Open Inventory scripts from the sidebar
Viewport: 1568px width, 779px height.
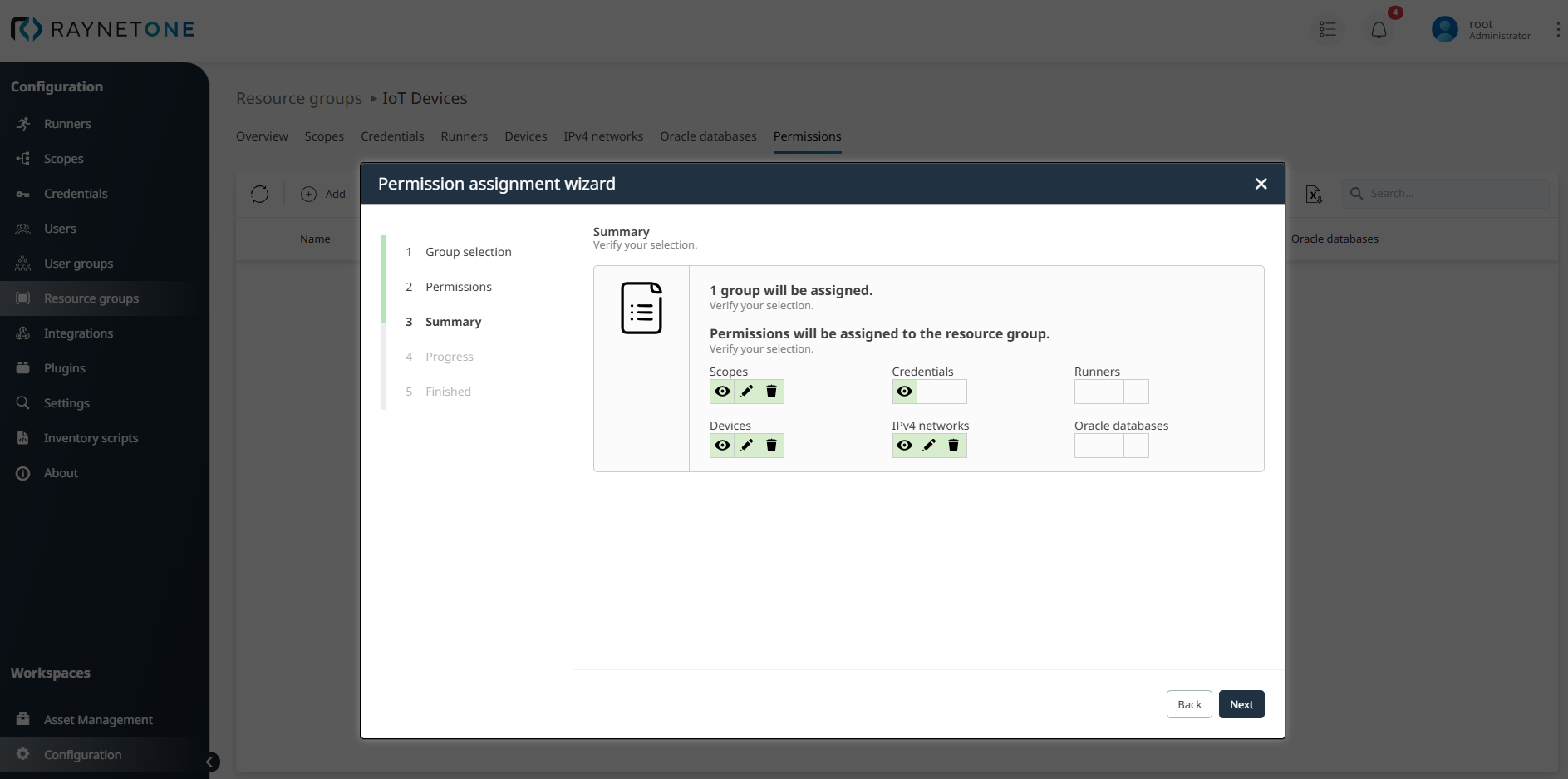tap(90, 437)
